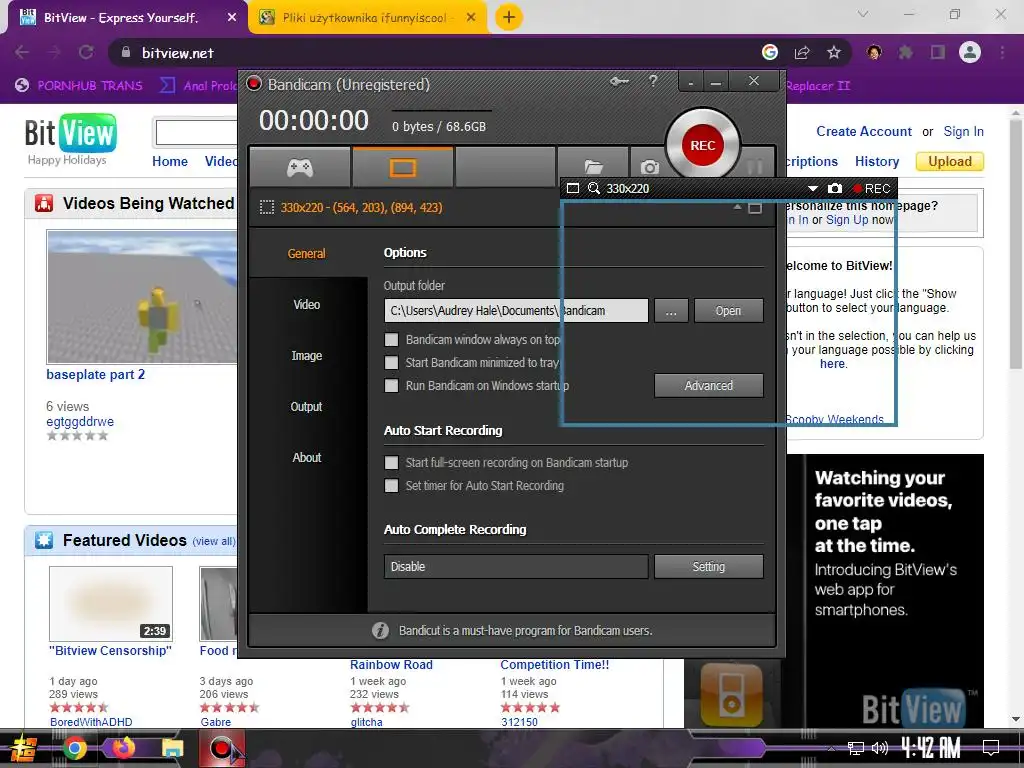The image size is (1024, 768).
Task: Click the share page icon in address bar
Action: (802, 52)
